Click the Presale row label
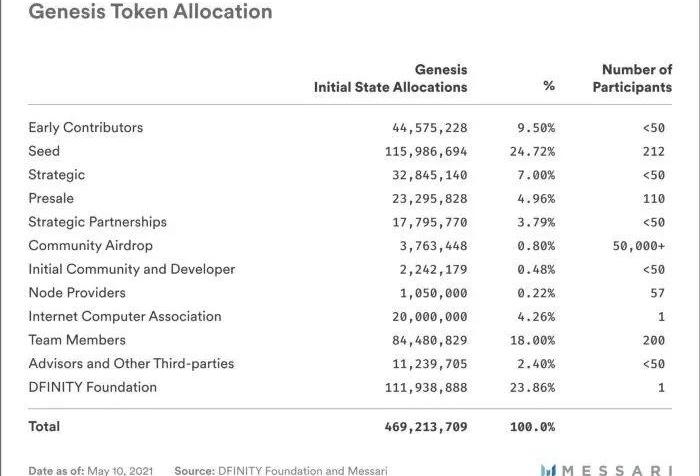 [x=51, y=199]
